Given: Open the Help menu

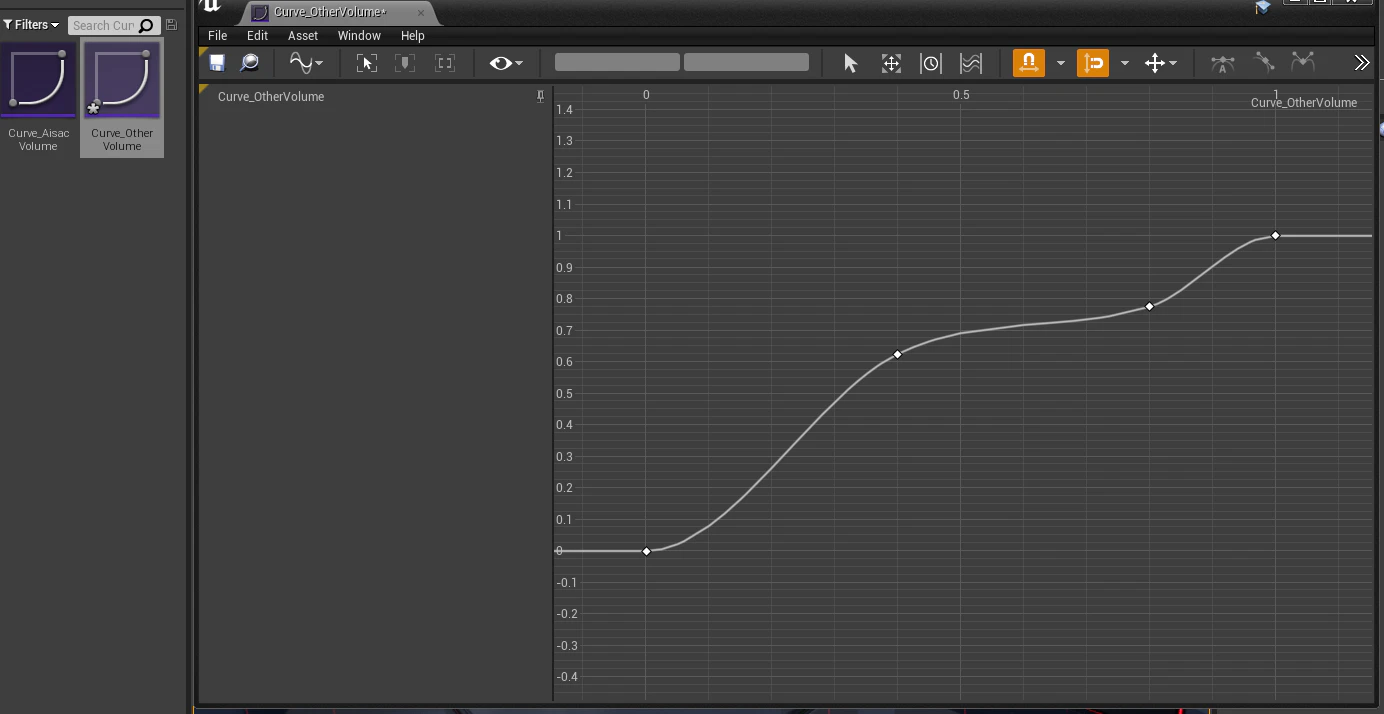Looking at the screenshot, I should click(x=413, y=35).
